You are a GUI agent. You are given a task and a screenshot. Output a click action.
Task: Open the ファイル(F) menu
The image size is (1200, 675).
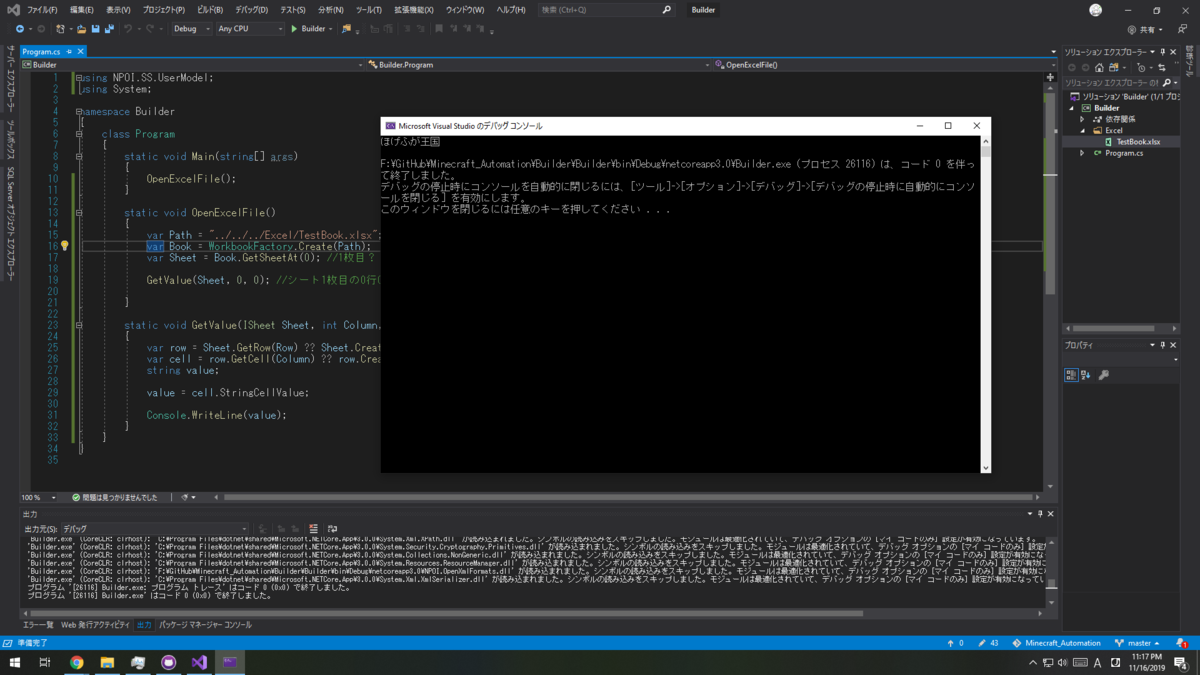pyautogui.click(x=42, y=10)
